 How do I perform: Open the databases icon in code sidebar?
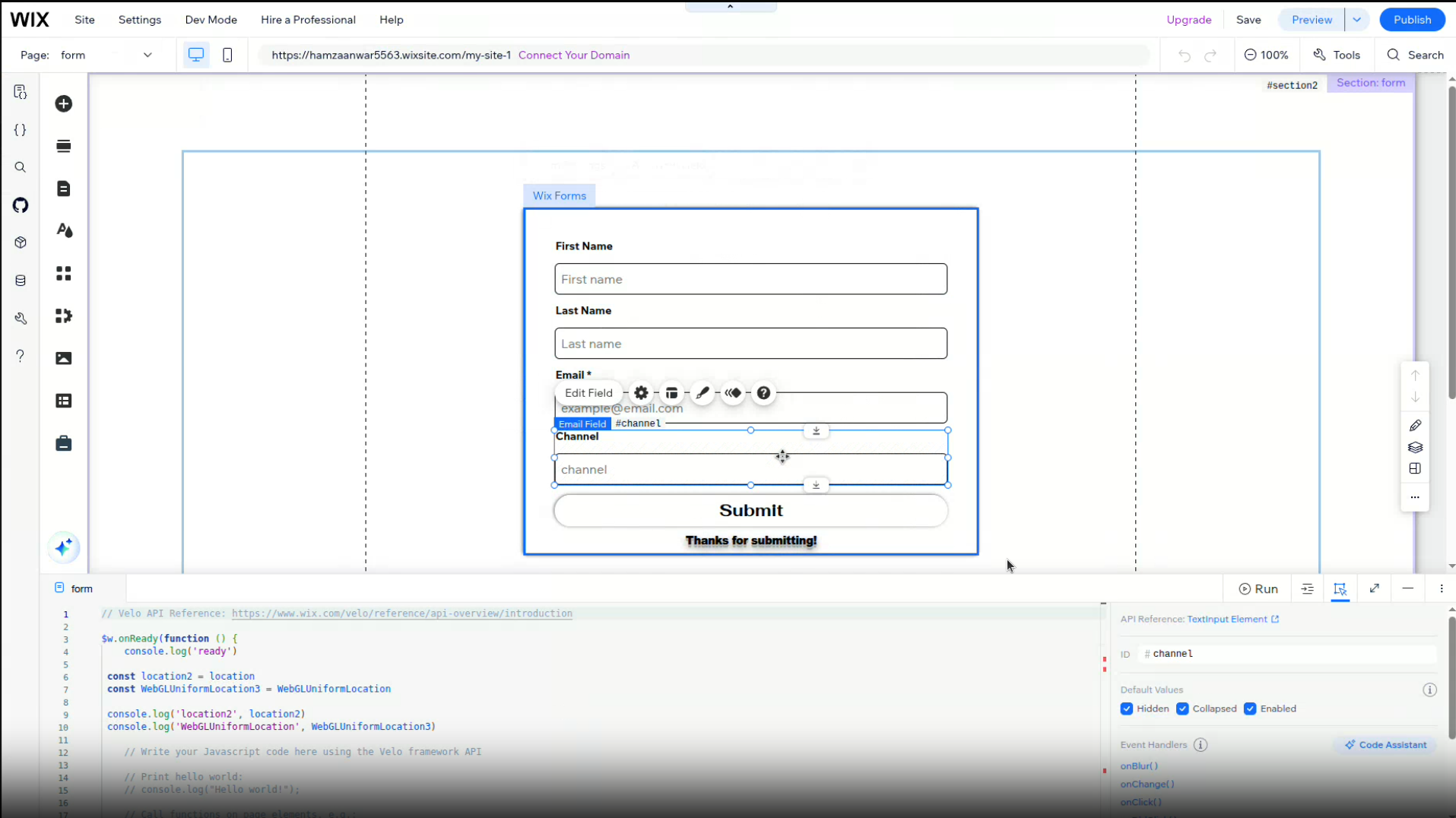click(x=21, y=281)
